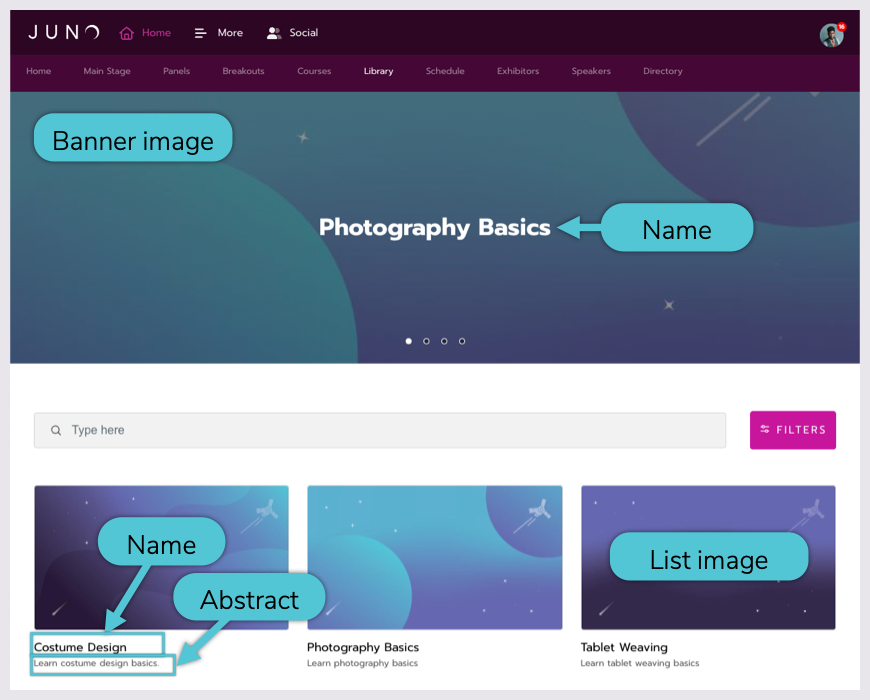Viewport: 870px width, 700px height.
Task: View the Speakers tab
Action: click(591, 71)
